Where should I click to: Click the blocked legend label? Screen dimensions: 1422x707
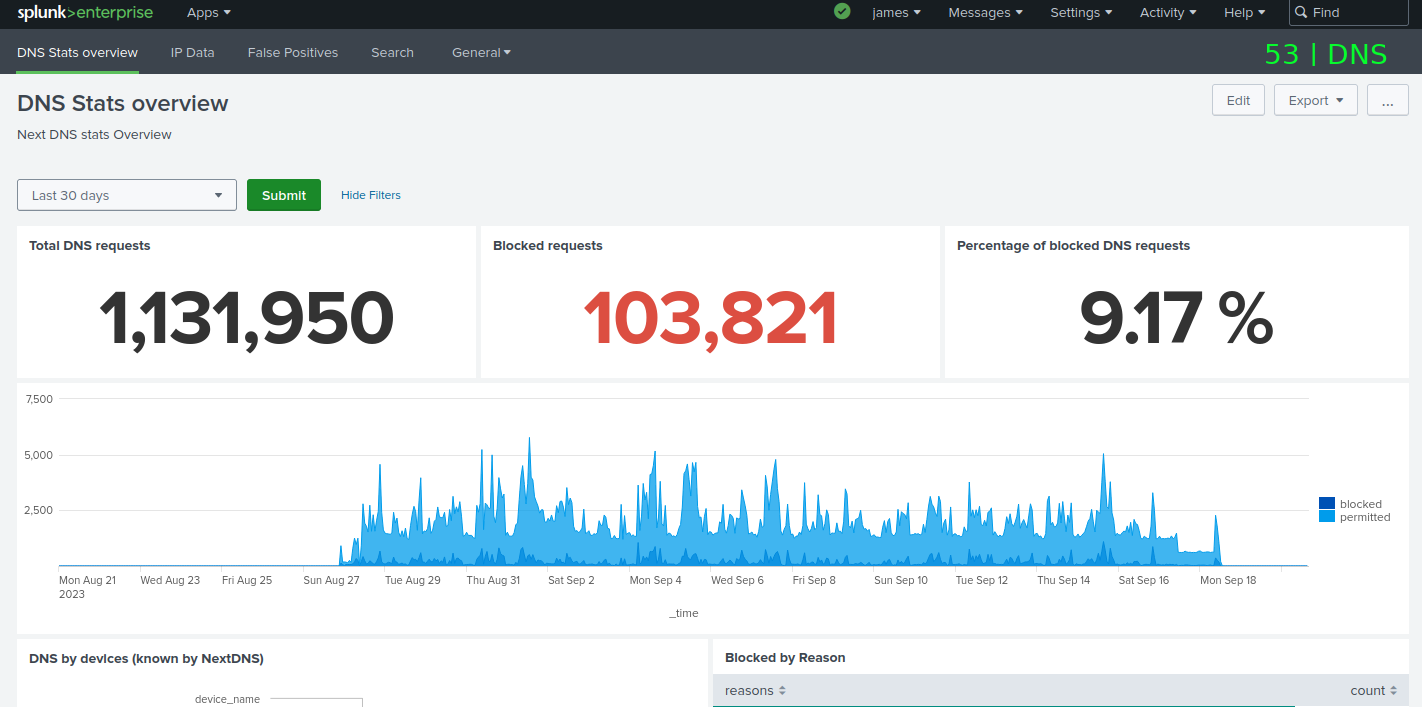1361,504
